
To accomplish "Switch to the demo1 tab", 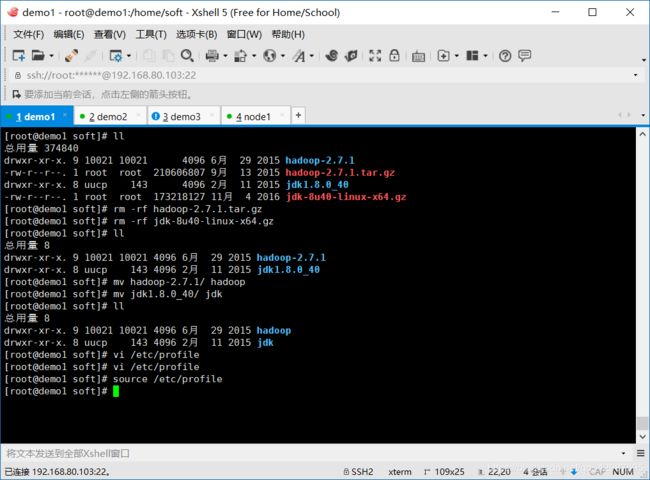I will point(36,117).
